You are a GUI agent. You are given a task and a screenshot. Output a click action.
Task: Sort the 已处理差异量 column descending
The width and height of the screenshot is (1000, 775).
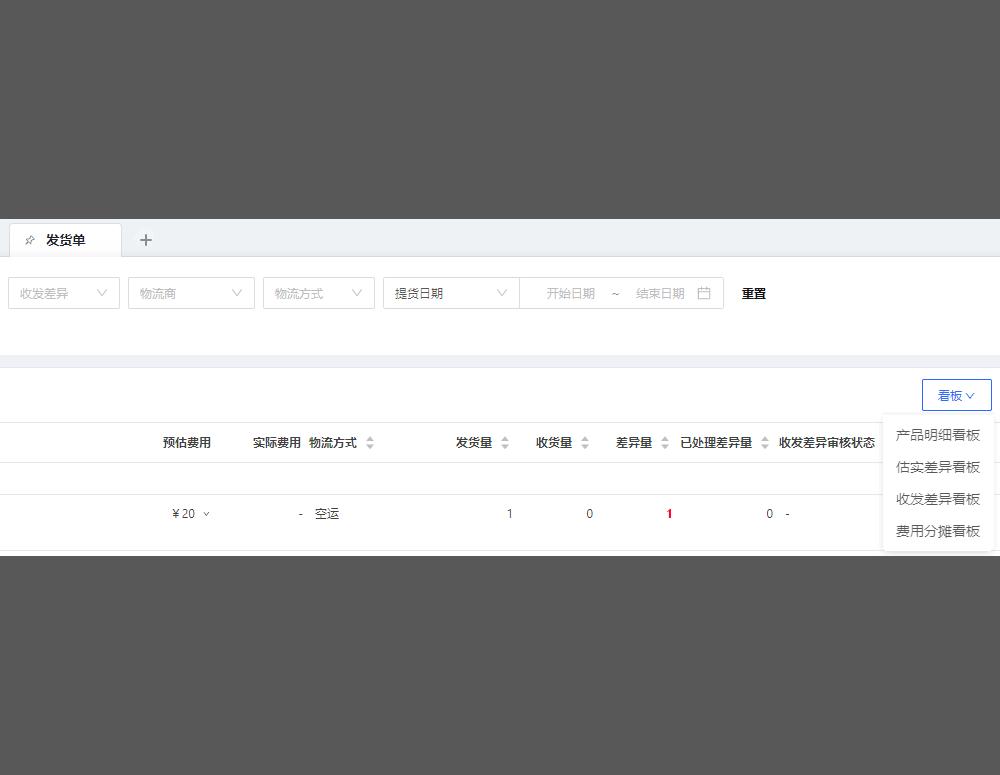[764, 447]
